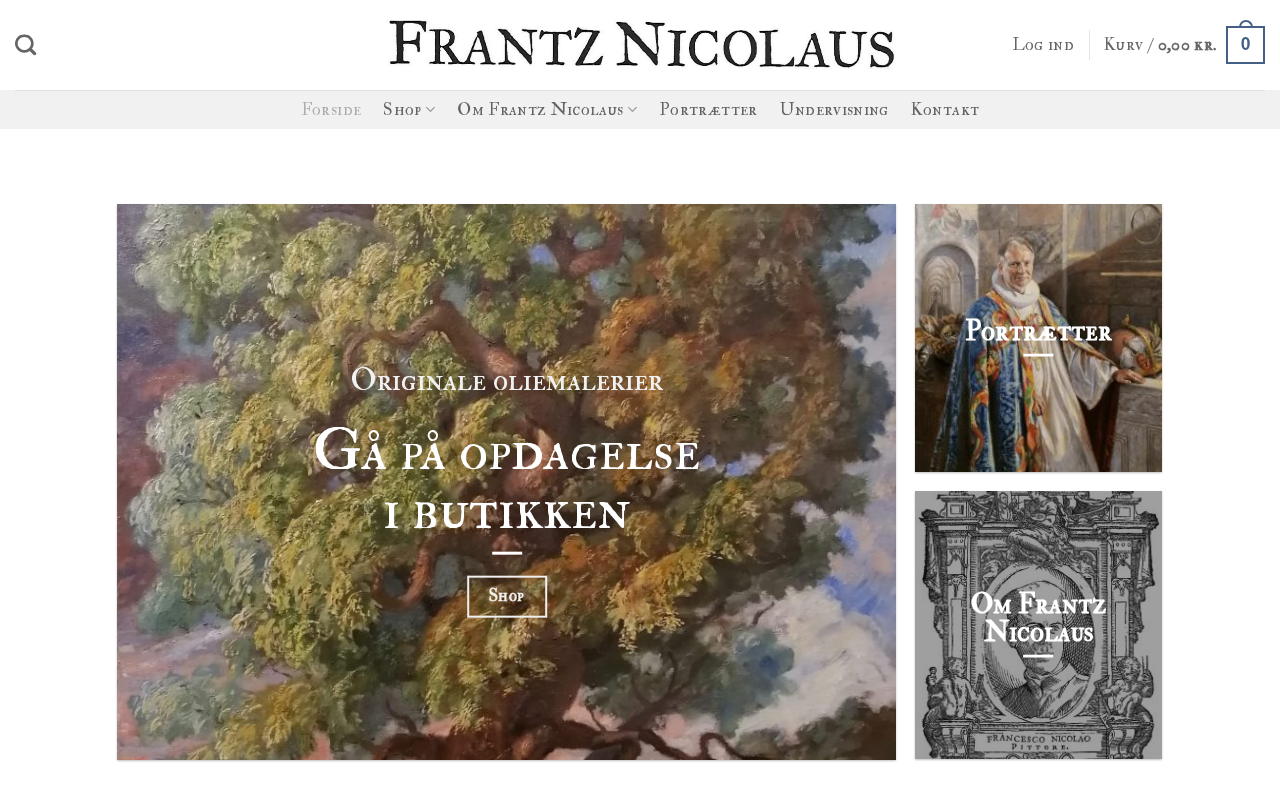Expand the Om Frantz Nicolaus chevron

pyautogui.click(x=633, y=110)
